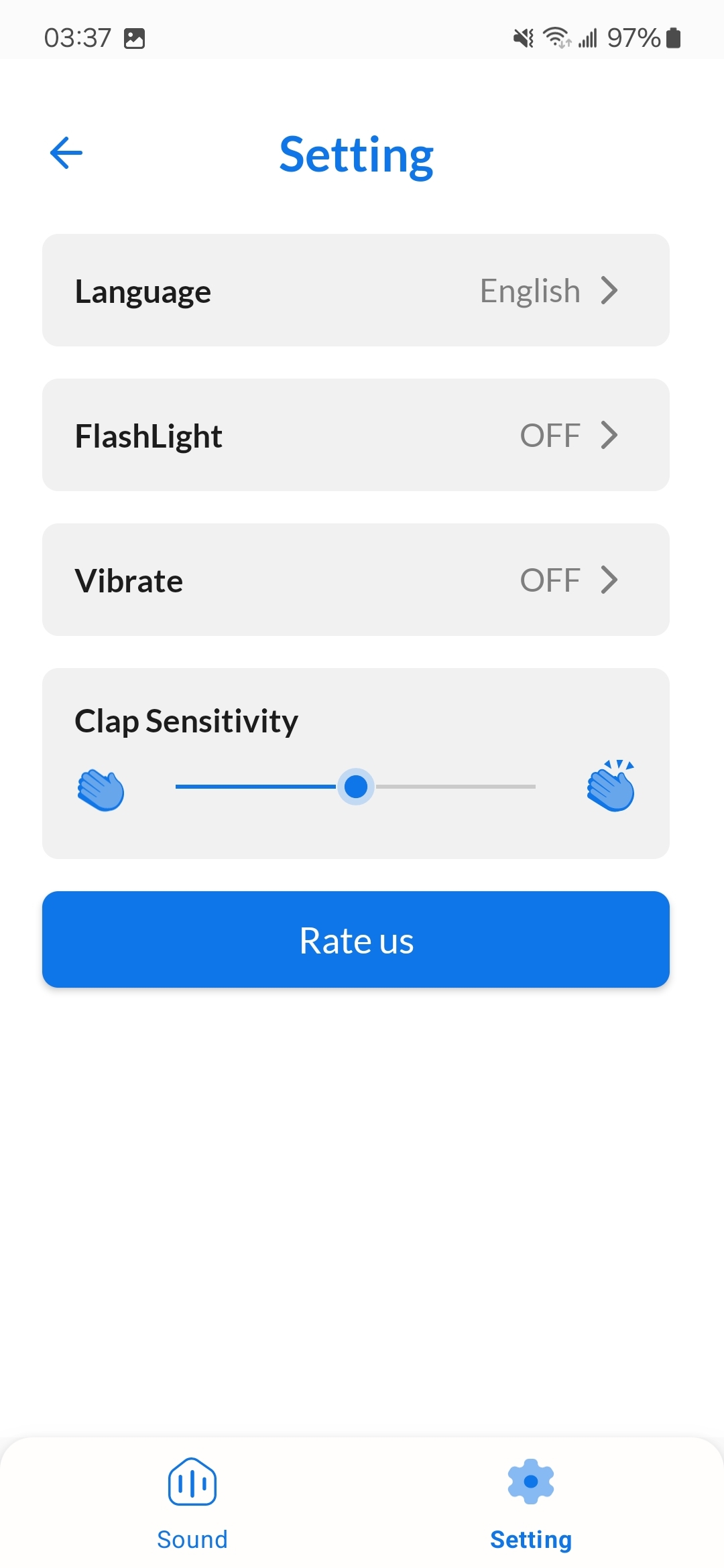Toggle Vibrate OFF value

pyautogui.click(x=550, y=580)
